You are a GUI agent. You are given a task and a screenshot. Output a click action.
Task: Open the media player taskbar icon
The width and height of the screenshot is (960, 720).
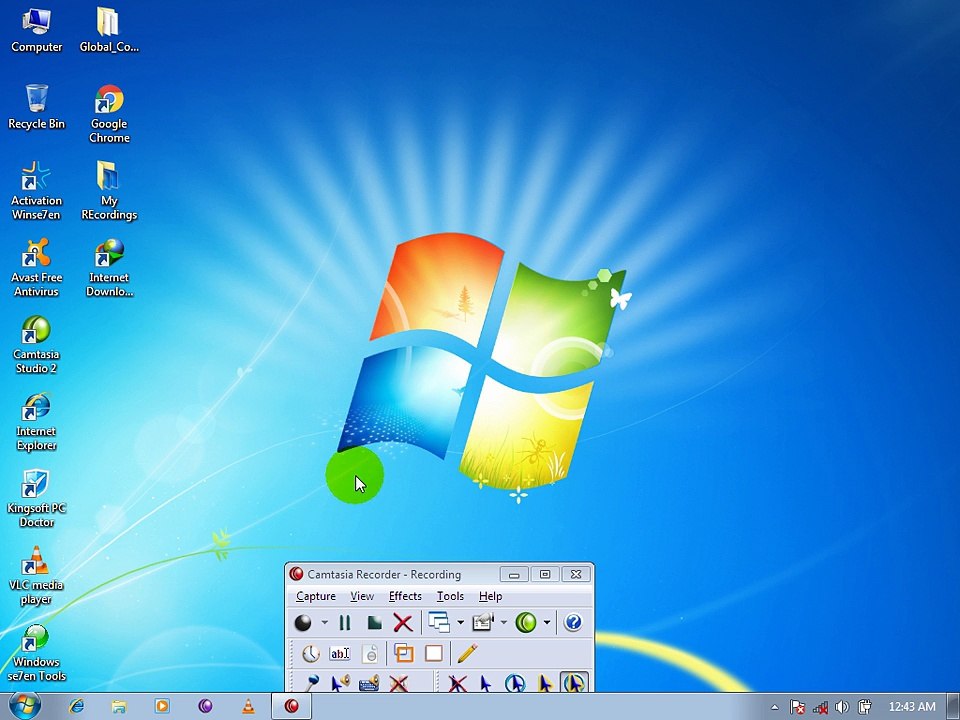[x=162, y=707]
